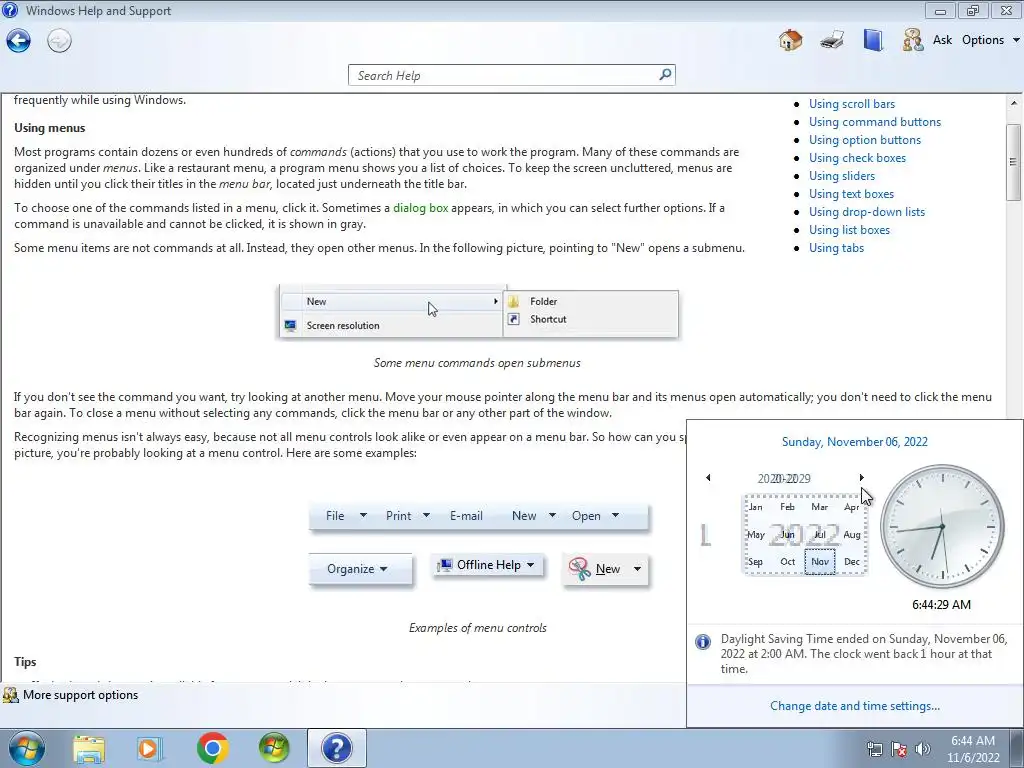Screen dimensions: 1024x768
Task: Select Dec in the calendar
Action: click(852, 562)
